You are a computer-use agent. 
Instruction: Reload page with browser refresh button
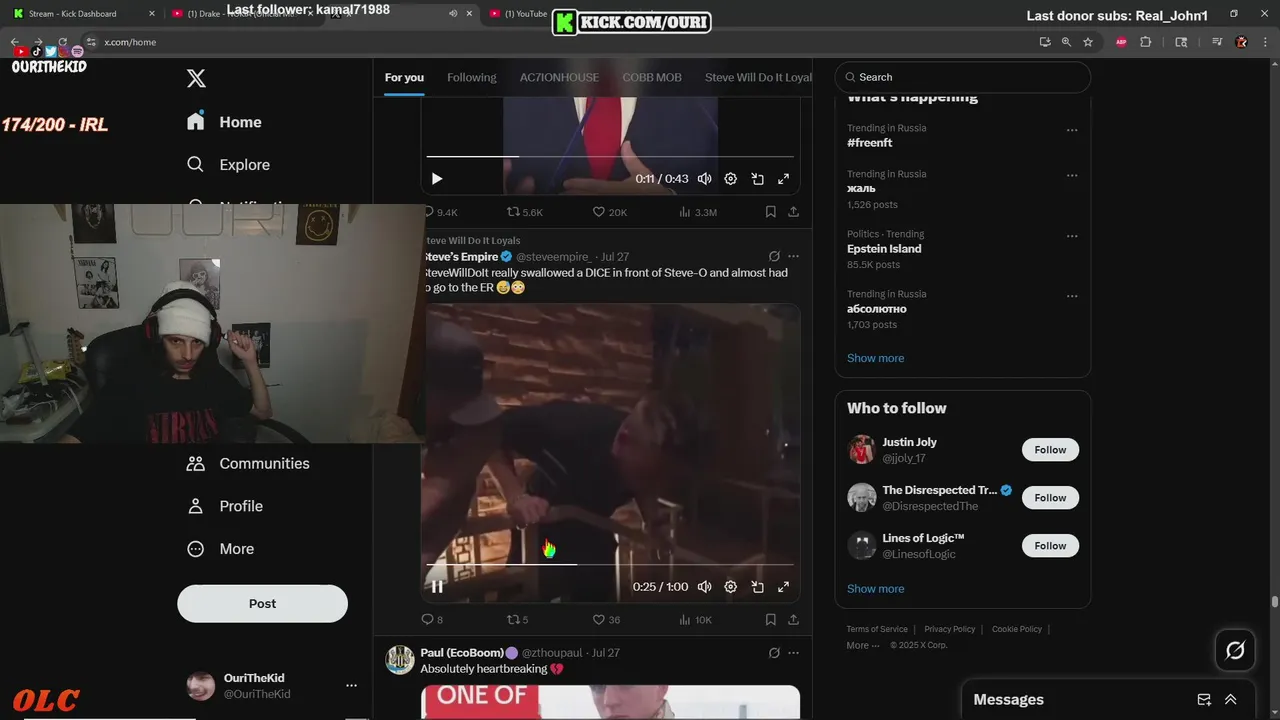point(62,42)
